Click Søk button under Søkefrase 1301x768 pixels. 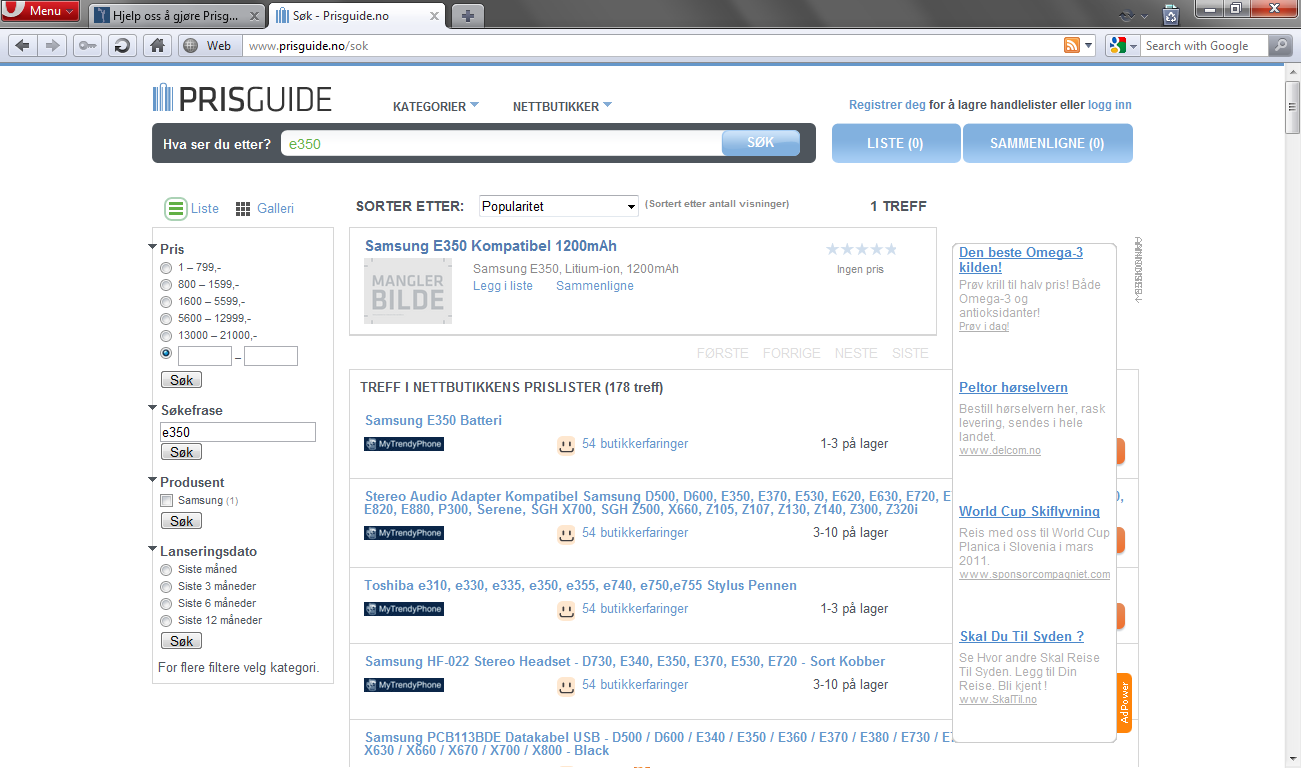point(181,452)
